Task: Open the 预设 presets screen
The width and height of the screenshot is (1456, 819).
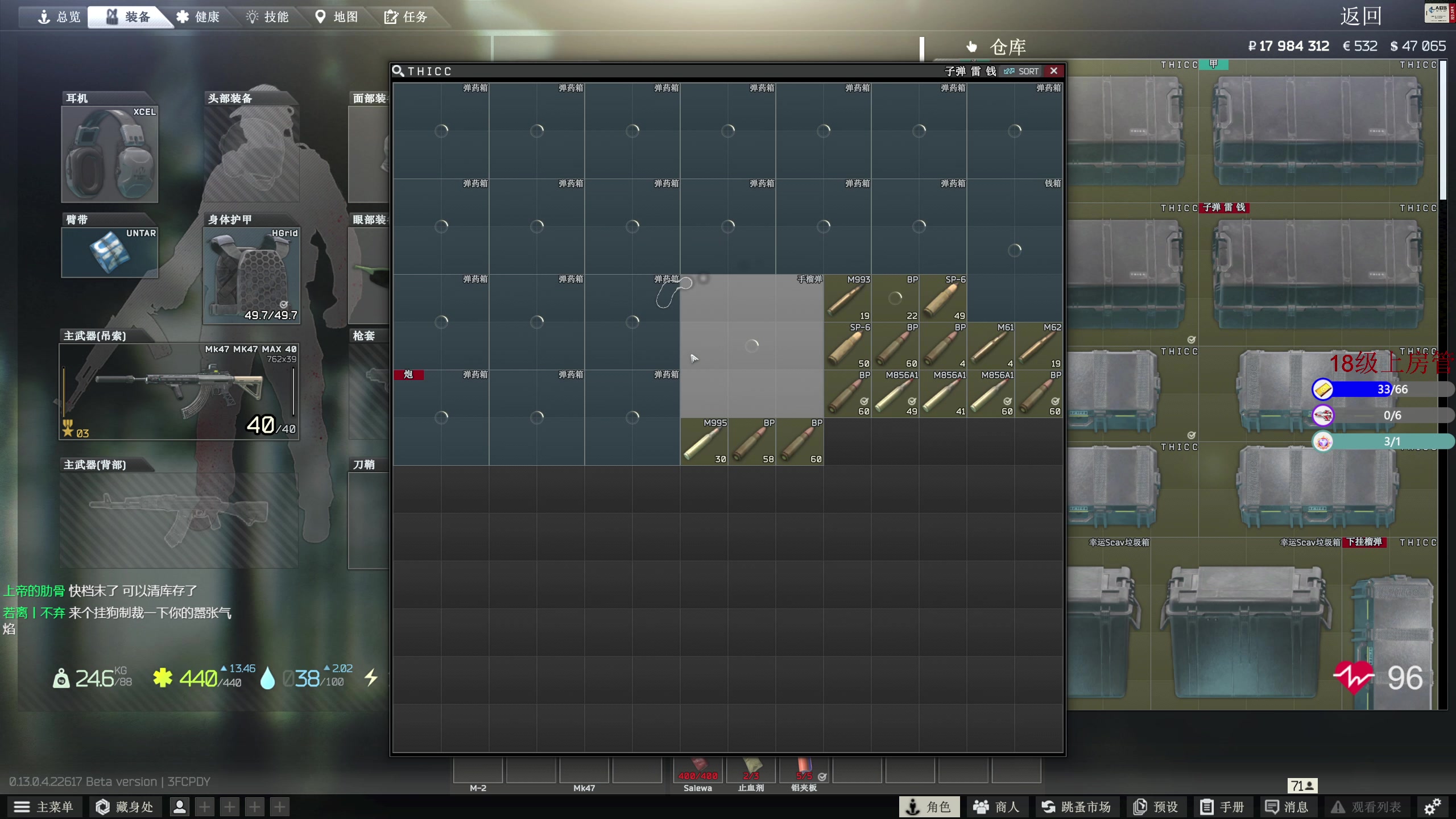Action: point(1156,807)
